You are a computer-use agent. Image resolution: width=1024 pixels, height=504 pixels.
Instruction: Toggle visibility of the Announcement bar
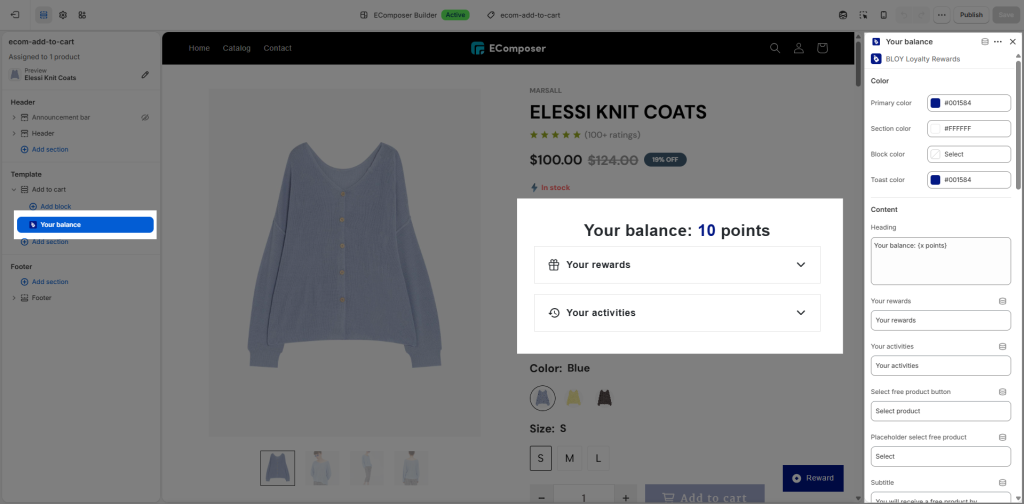tap(146, 118)
